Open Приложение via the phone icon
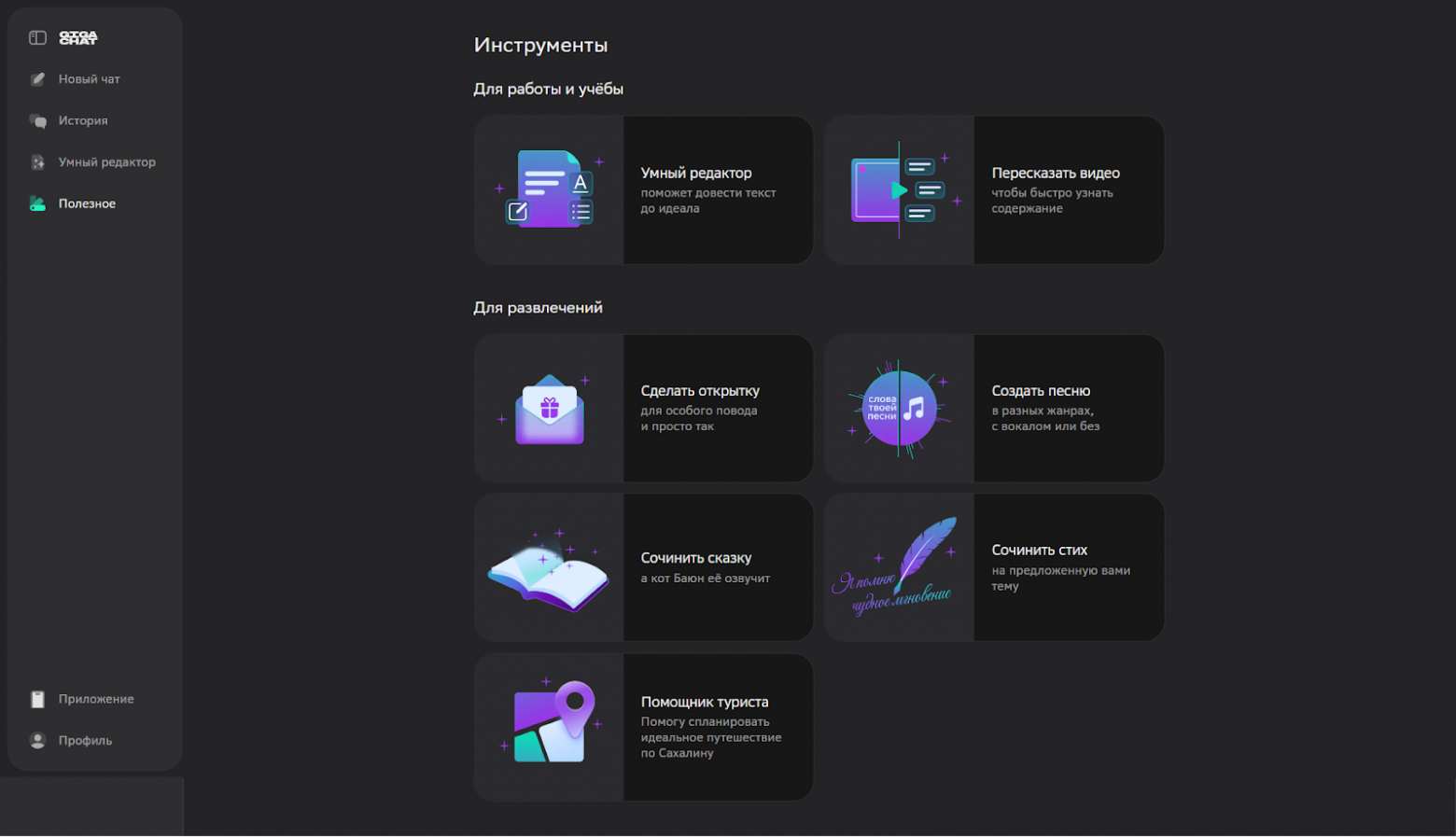The image size is (1456, 837). 37,699
